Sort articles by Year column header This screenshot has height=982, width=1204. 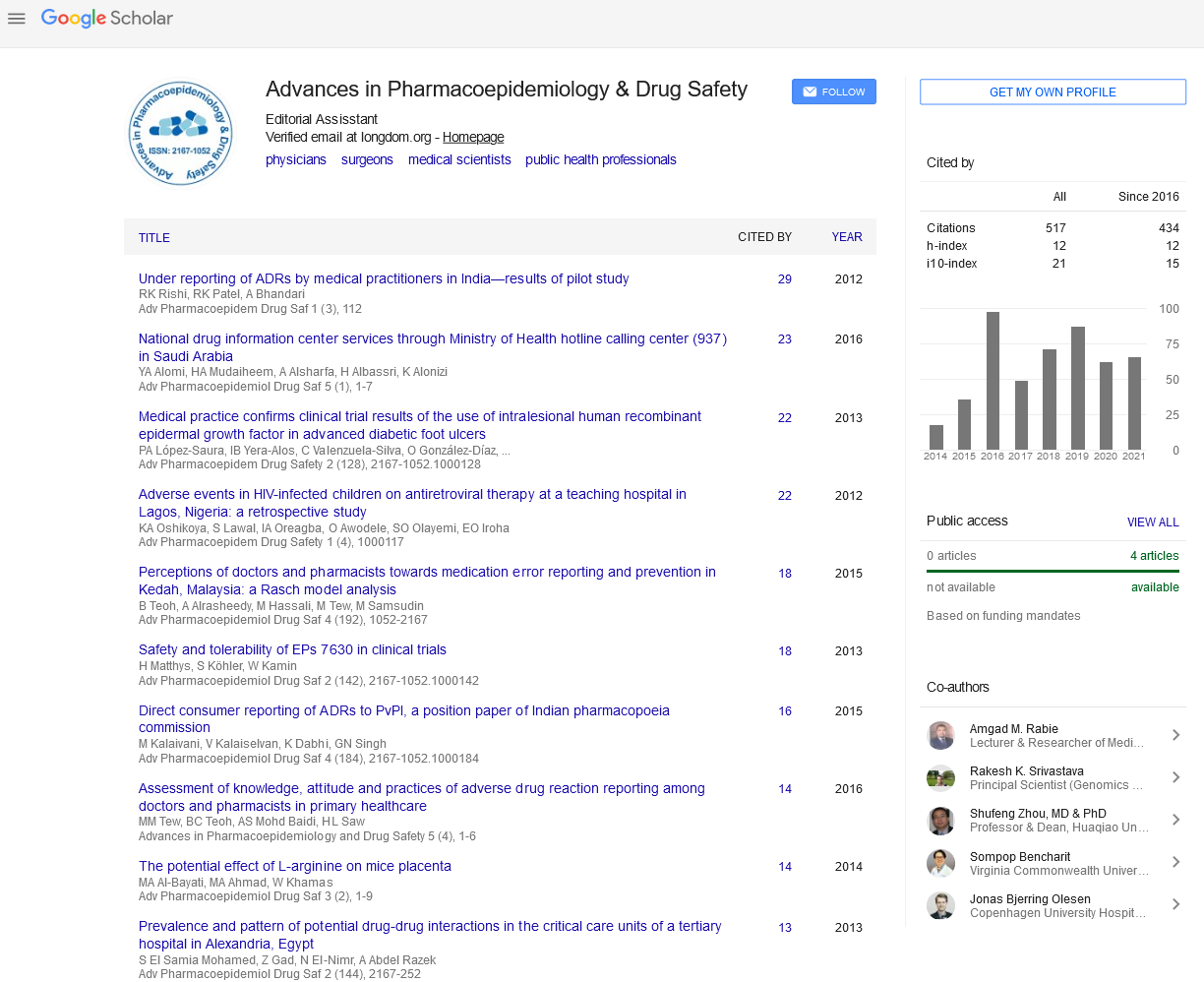pyautogui.click(x=846, y=237)
